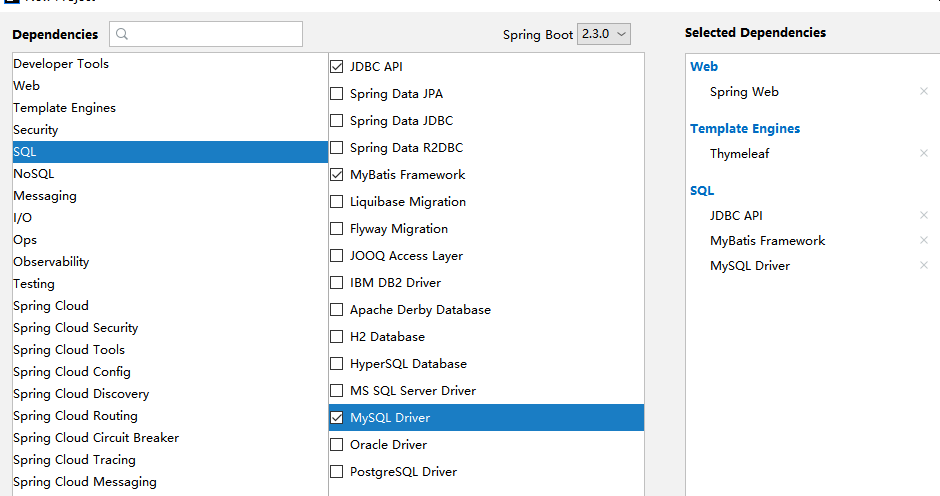This screenshot has height=496, width=940.
Task: Select the Spring Cloud Config category
Action: (72, 372)
